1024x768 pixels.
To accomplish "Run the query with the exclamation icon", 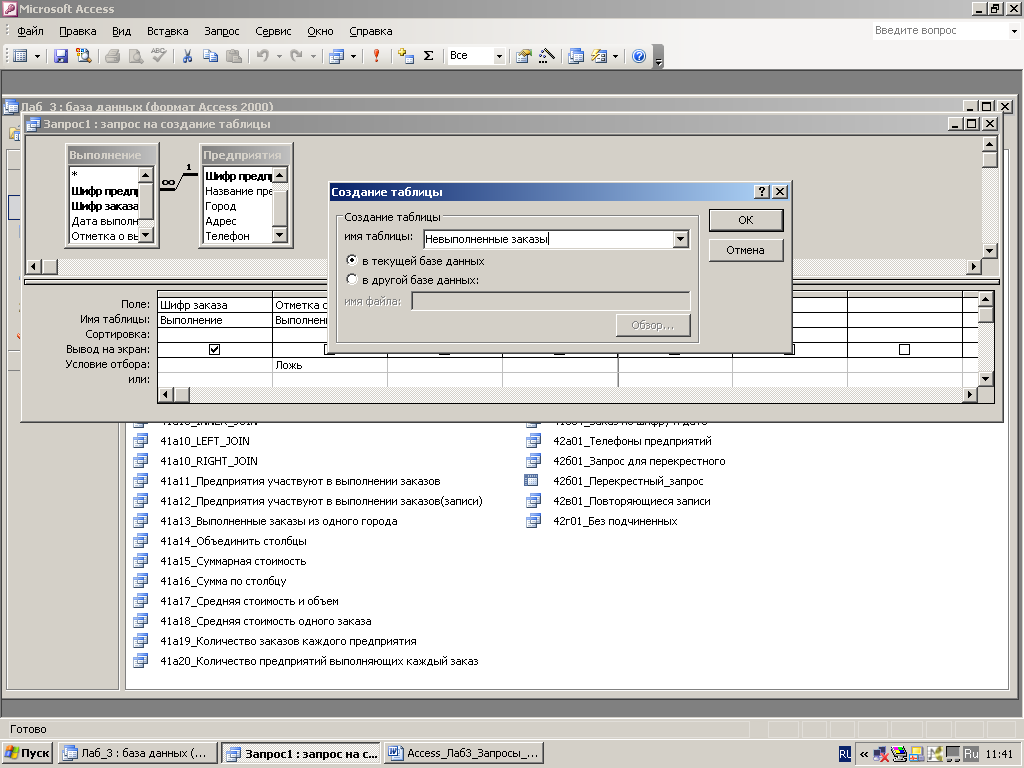I will click(x=376, y=56).
